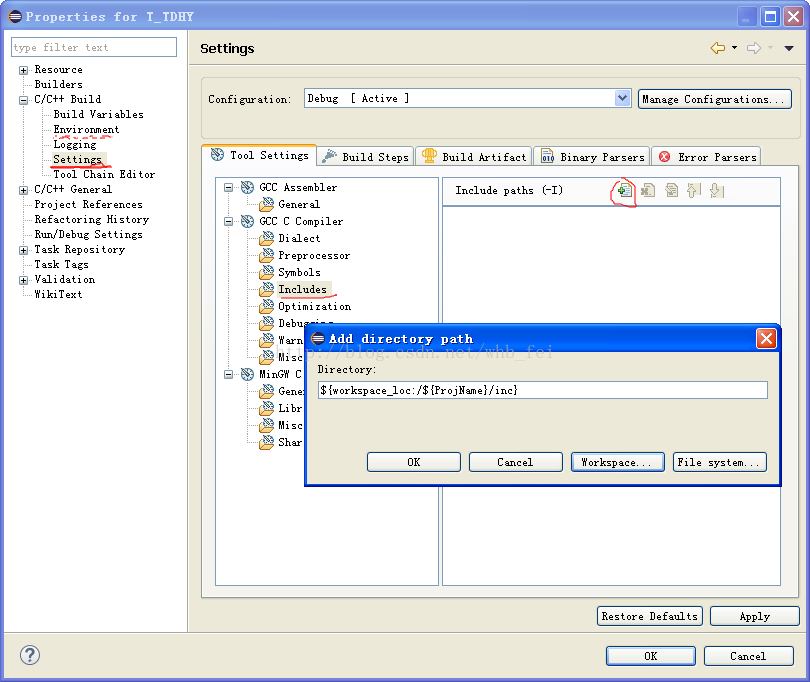Click the Add include path icon

click(624, 190)
